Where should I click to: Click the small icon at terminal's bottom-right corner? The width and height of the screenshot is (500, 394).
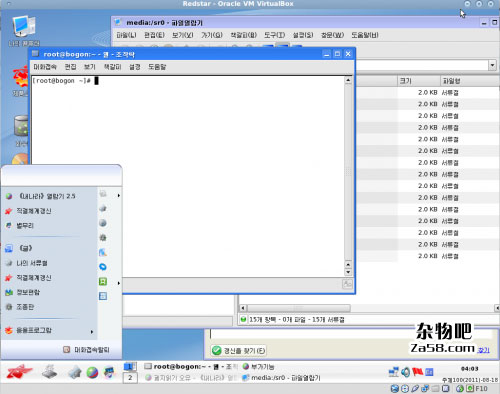click(347, 284)
